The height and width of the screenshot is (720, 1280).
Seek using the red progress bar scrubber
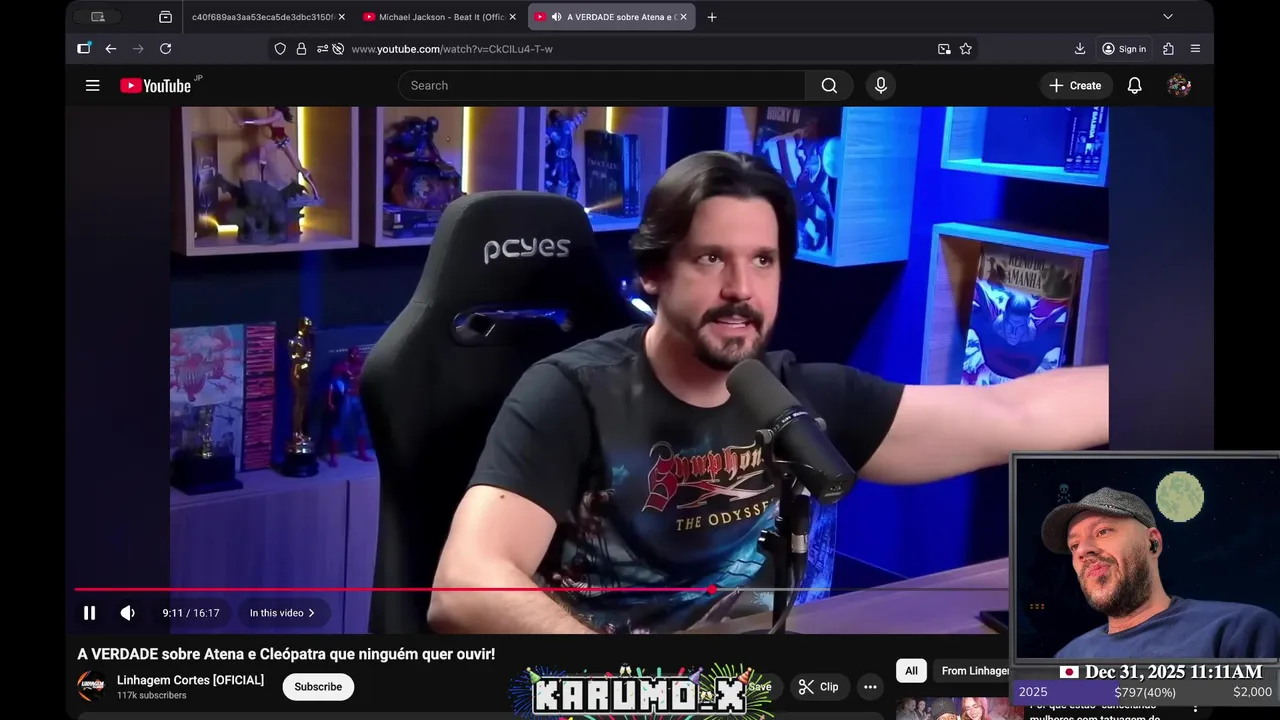tap(711, 590)
